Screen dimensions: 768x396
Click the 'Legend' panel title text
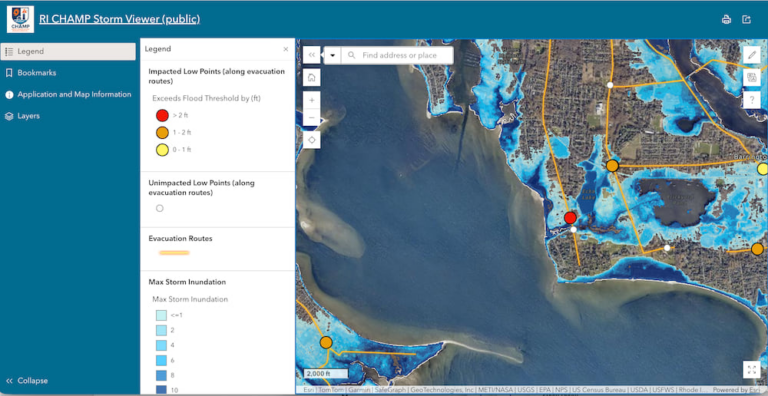[158, 49]
